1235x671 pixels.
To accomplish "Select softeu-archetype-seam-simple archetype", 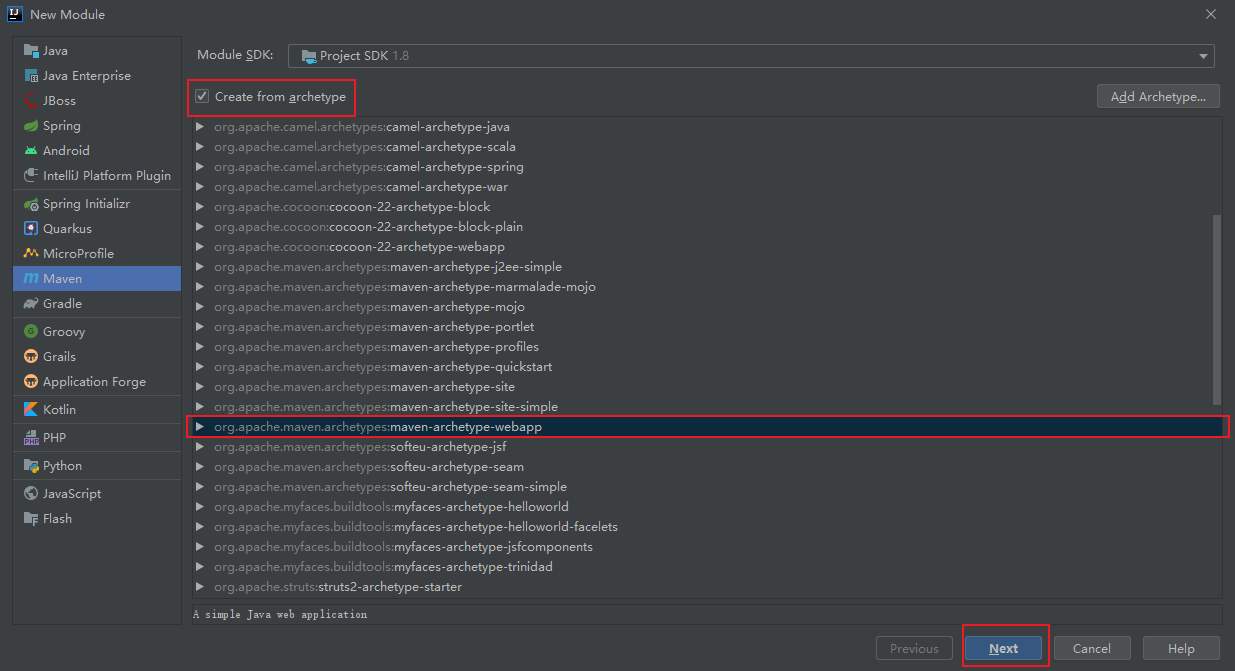I will pyautogui.click(x=706, y=487).
